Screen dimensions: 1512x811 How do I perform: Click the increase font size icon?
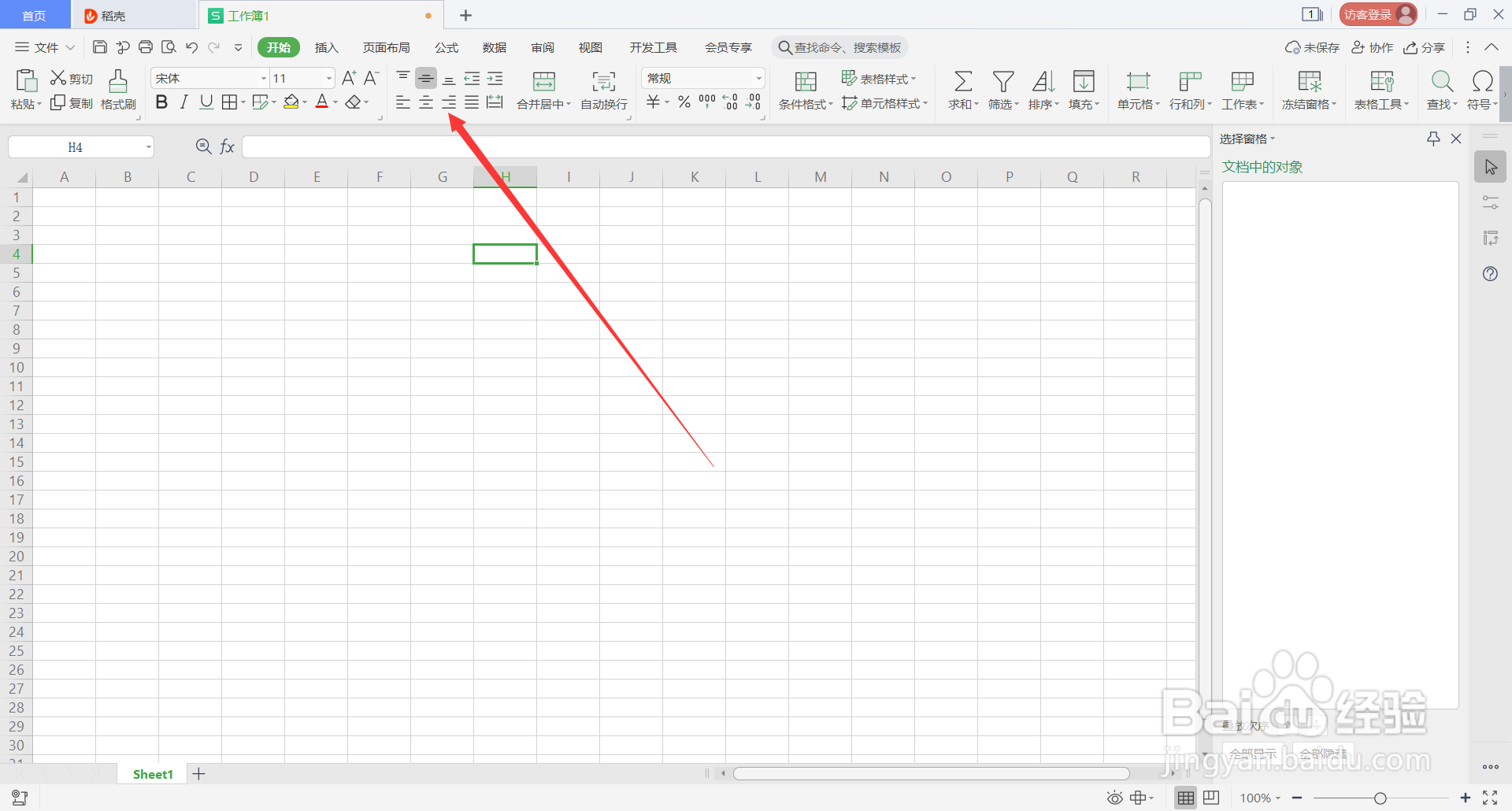pyautogui.click(x=349, y=78)
